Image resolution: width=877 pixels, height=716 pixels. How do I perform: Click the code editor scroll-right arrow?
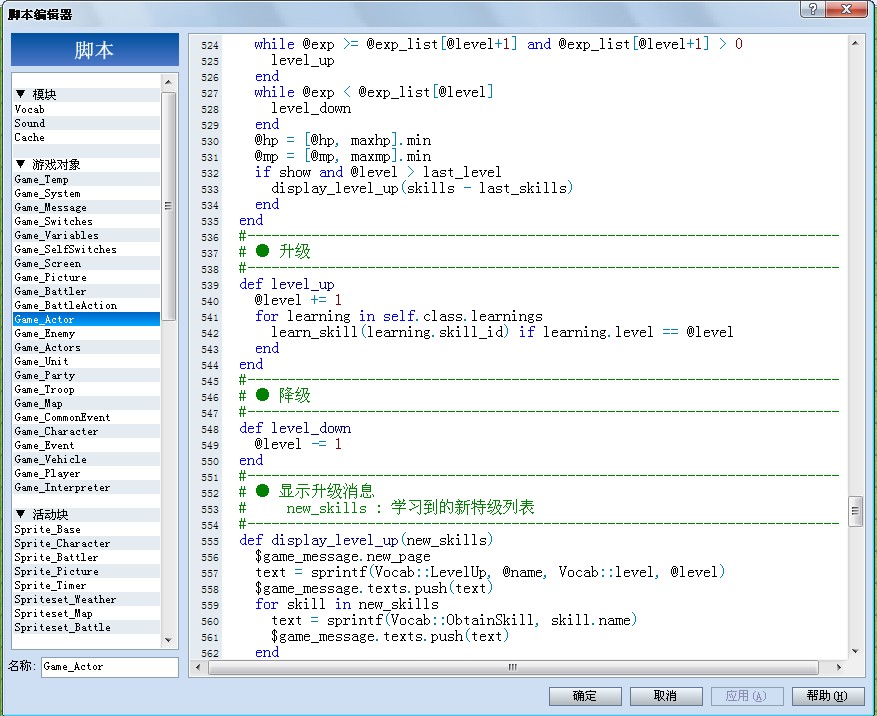(838, 667)
